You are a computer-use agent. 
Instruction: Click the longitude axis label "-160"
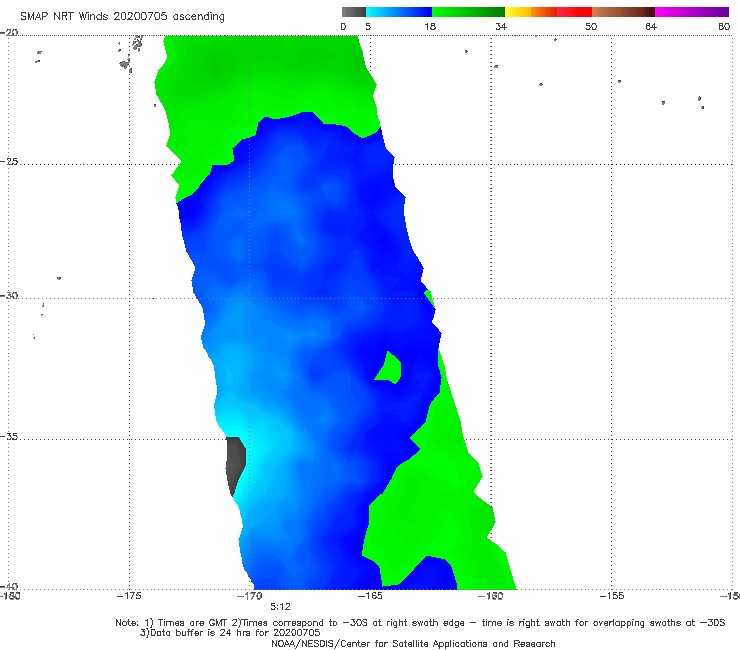(x=491, y=596)
